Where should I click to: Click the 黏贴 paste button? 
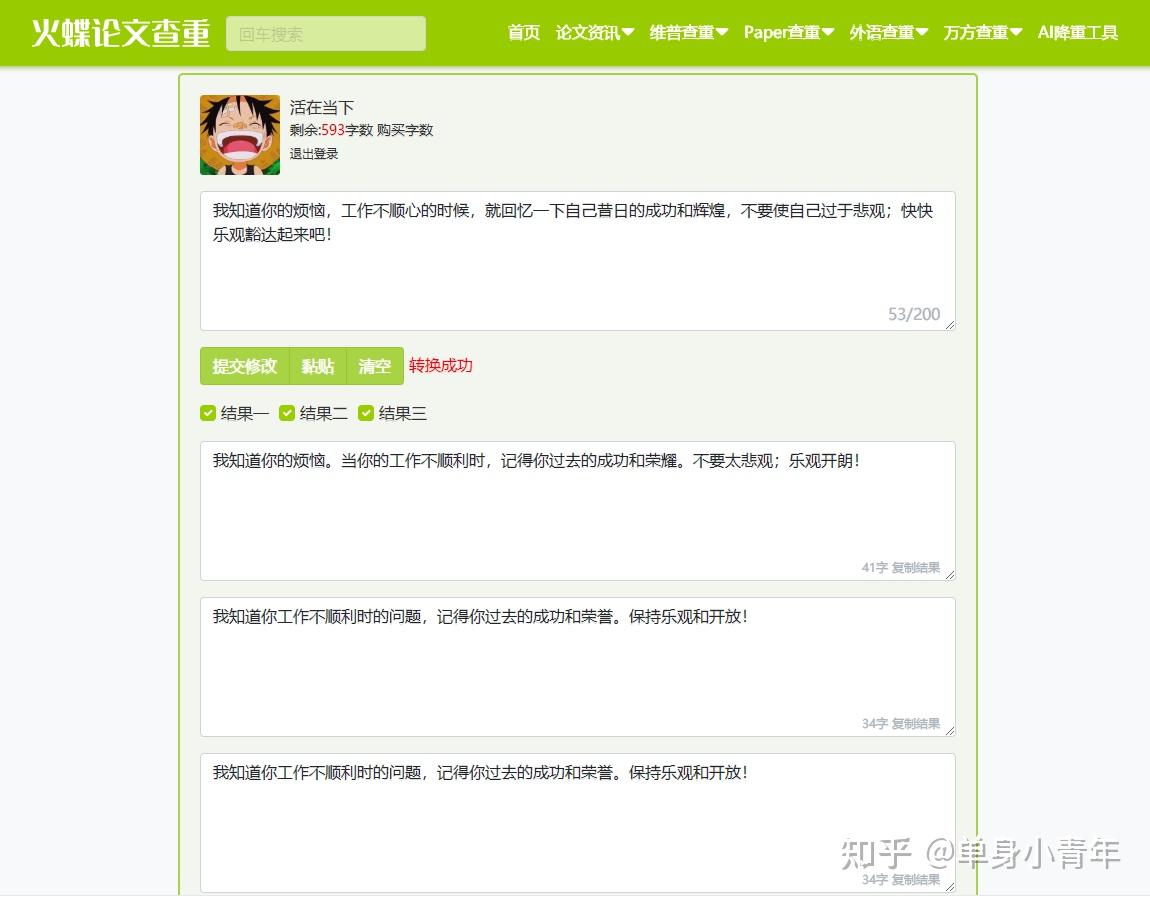pos(317,366)
